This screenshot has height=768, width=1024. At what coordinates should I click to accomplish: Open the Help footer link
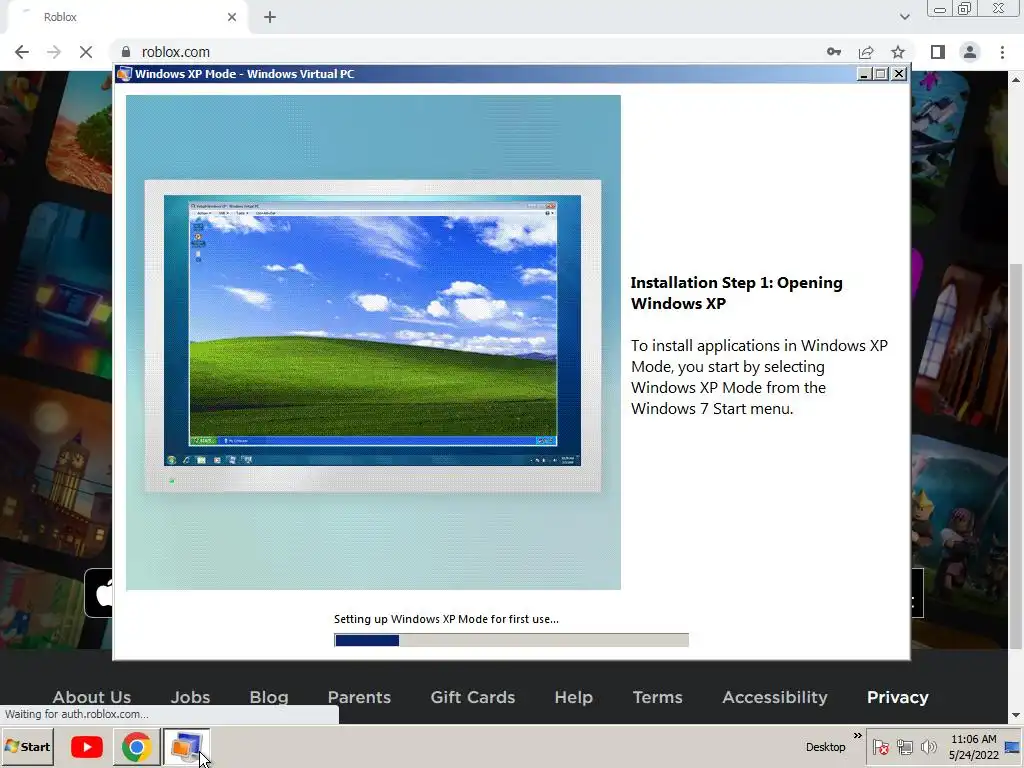(x=573, y=697)
